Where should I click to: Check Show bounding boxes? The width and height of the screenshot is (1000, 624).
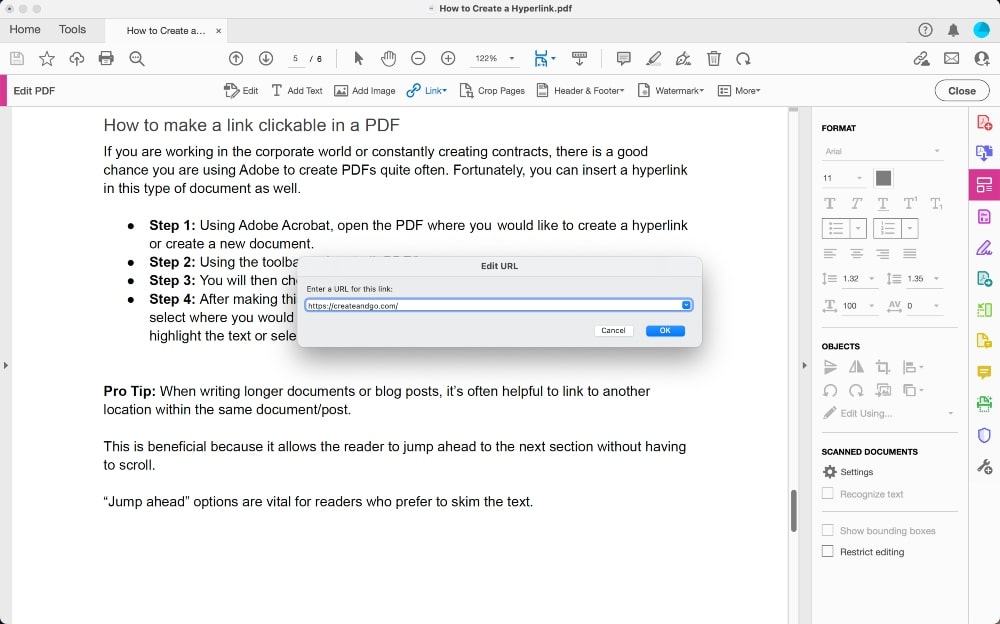coord(828,530)
